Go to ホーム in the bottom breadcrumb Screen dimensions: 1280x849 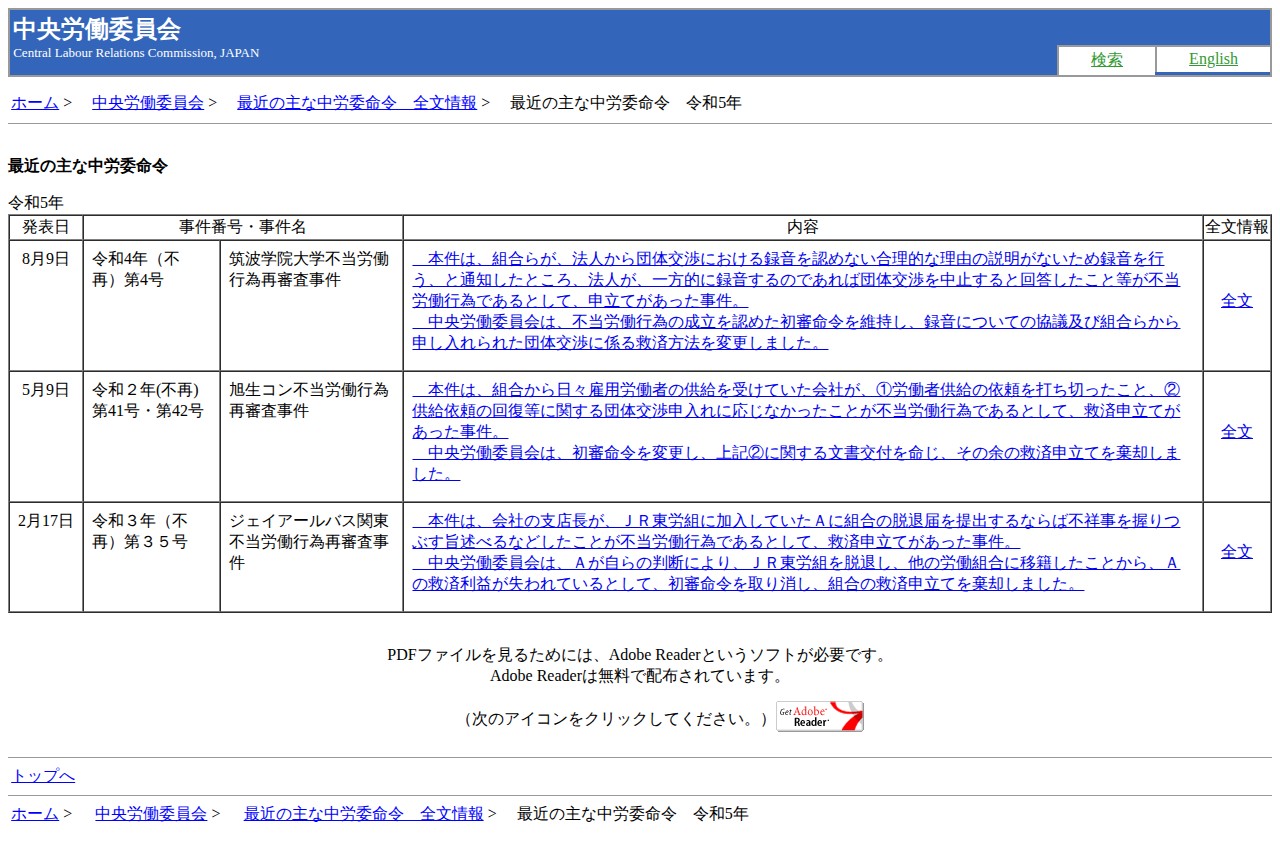(x=35, y=814)
